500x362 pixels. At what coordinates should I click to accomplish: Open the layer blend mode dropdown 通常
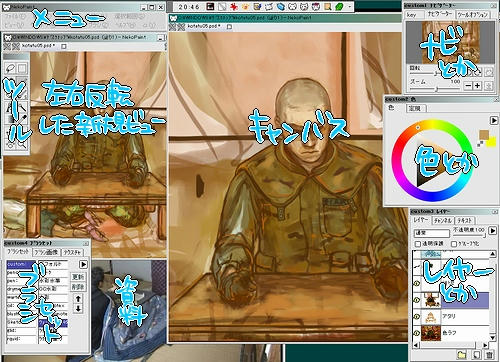(431, 233)
